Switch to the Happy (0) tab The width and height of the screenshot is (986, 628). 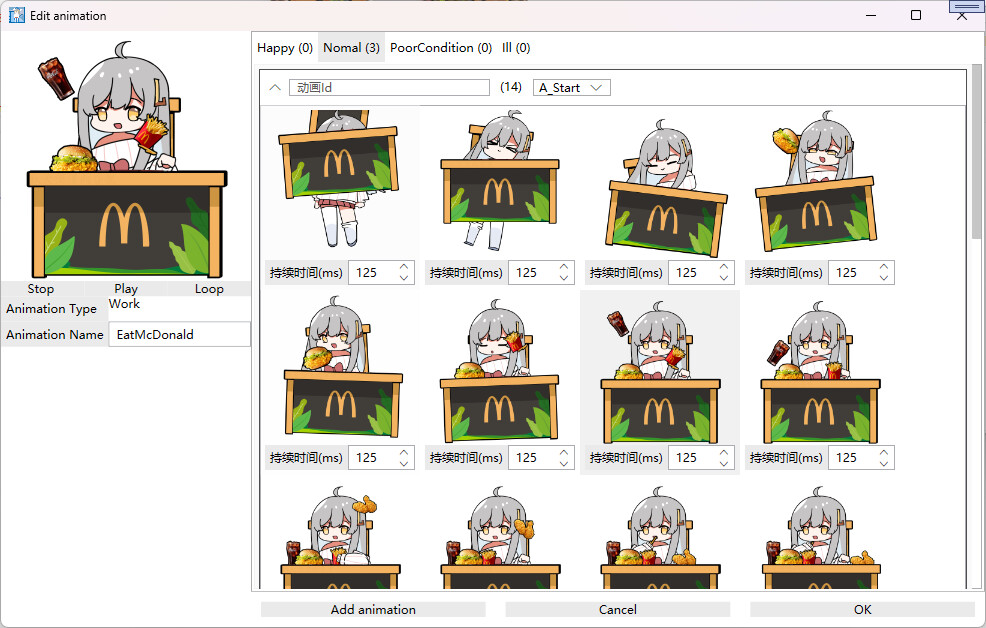point(284,47)
